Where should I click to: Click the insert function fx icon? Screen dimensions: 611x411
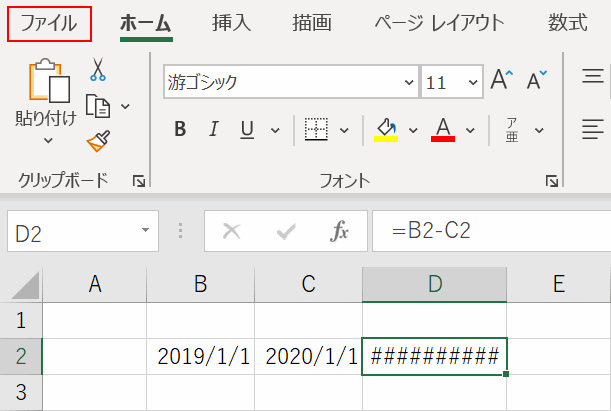[x=339, y=231]
